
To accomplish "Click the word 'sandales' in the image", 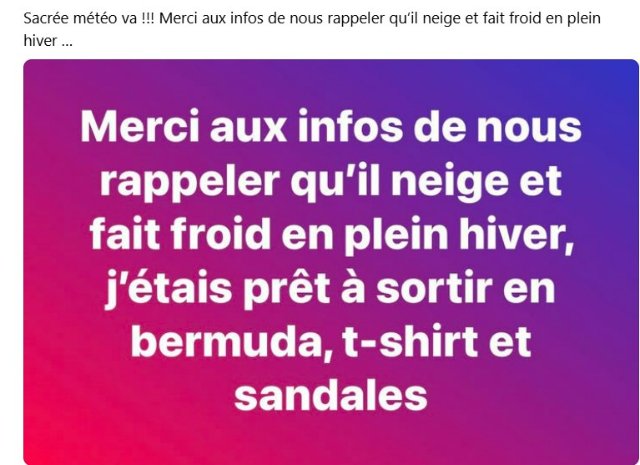I will (331, 395).
